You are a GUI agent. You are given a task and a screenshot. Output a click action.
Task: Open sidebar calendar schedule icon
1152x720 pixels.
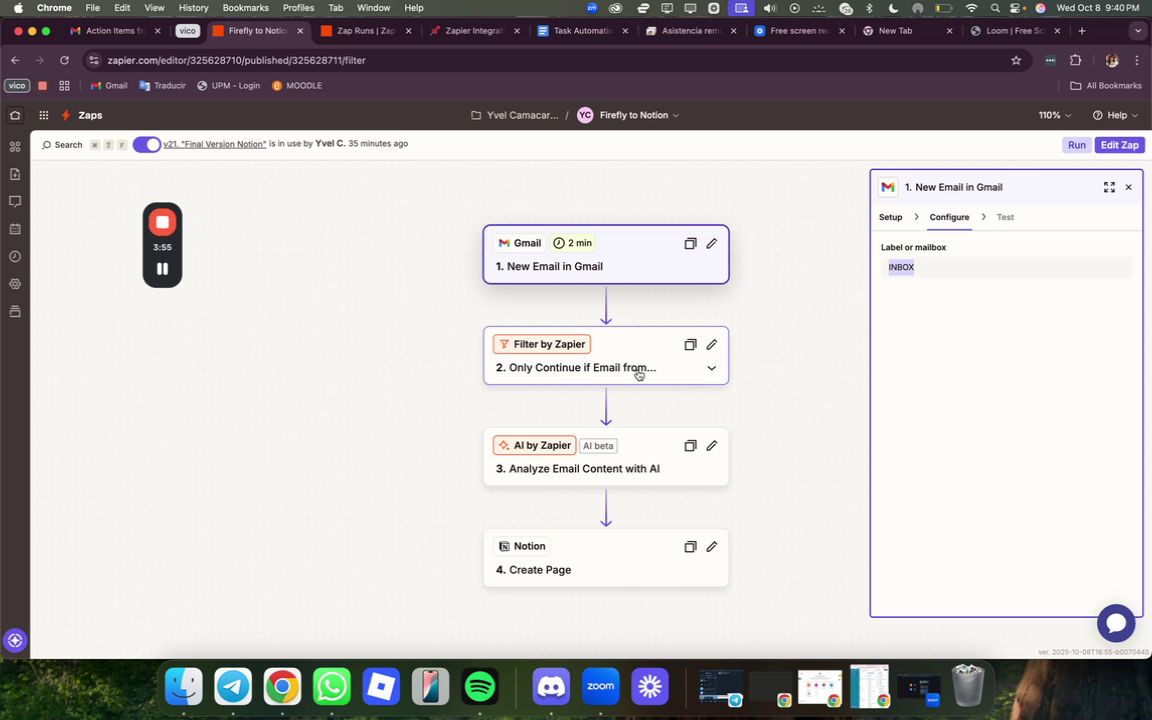click(15, 229)
